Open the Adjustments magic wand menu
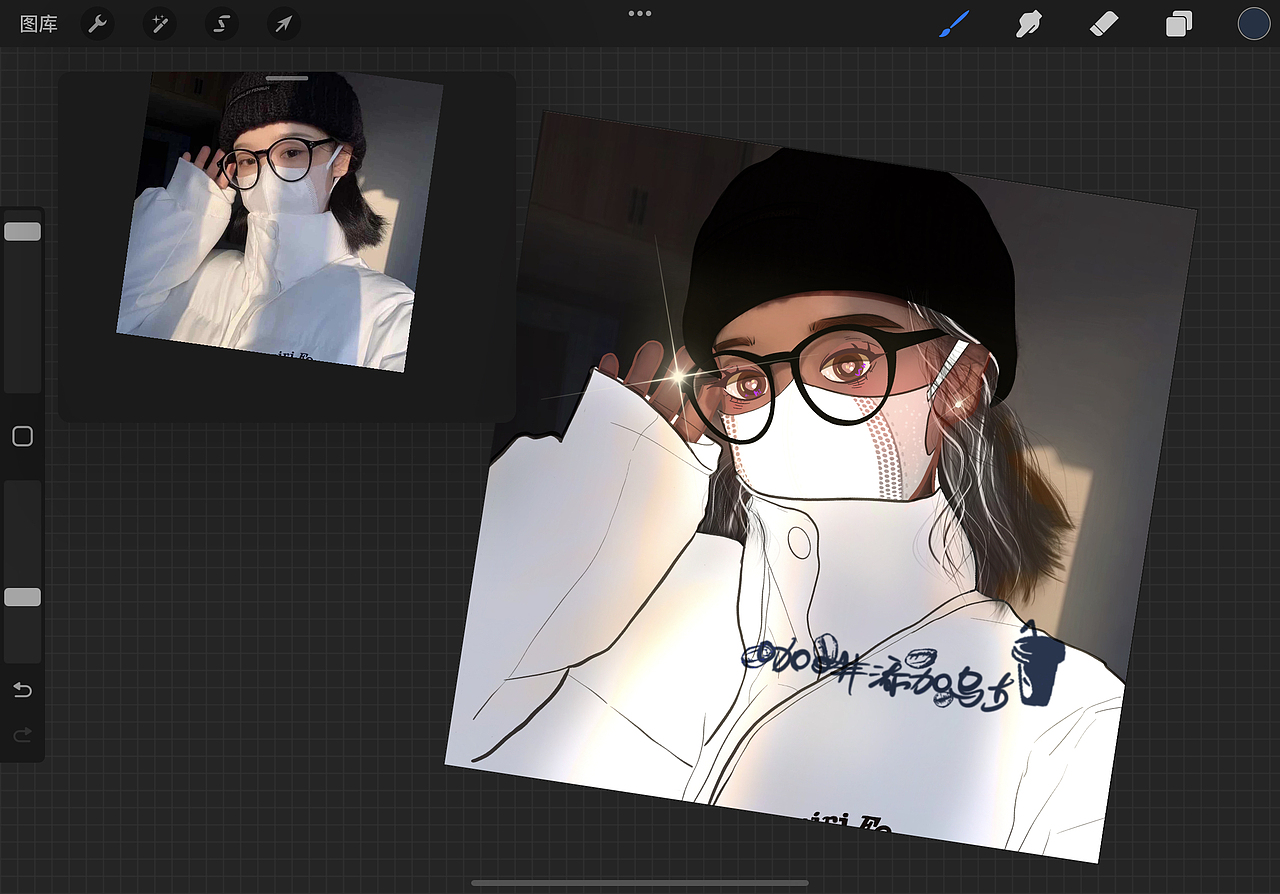Viewport: 1280px width, 894px height. click(159, 24)
